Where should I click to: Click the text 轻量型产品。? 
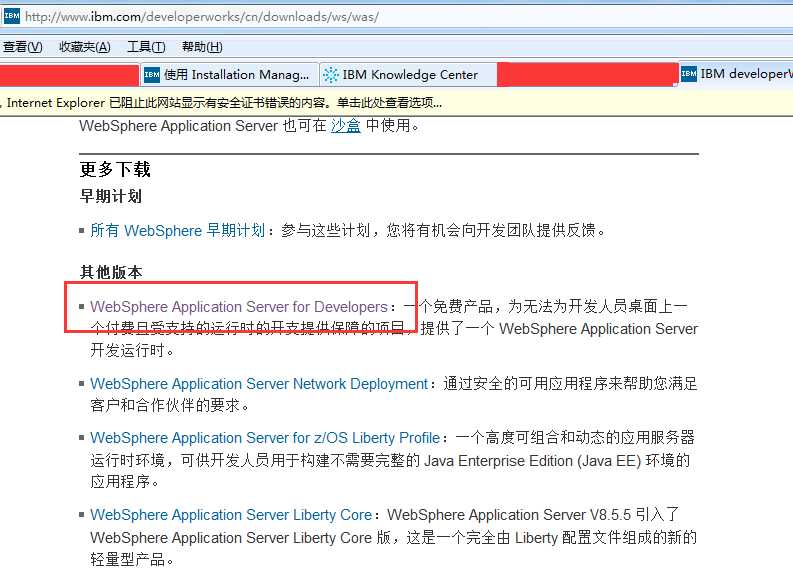pyautogui.click(x=133, y=559)
